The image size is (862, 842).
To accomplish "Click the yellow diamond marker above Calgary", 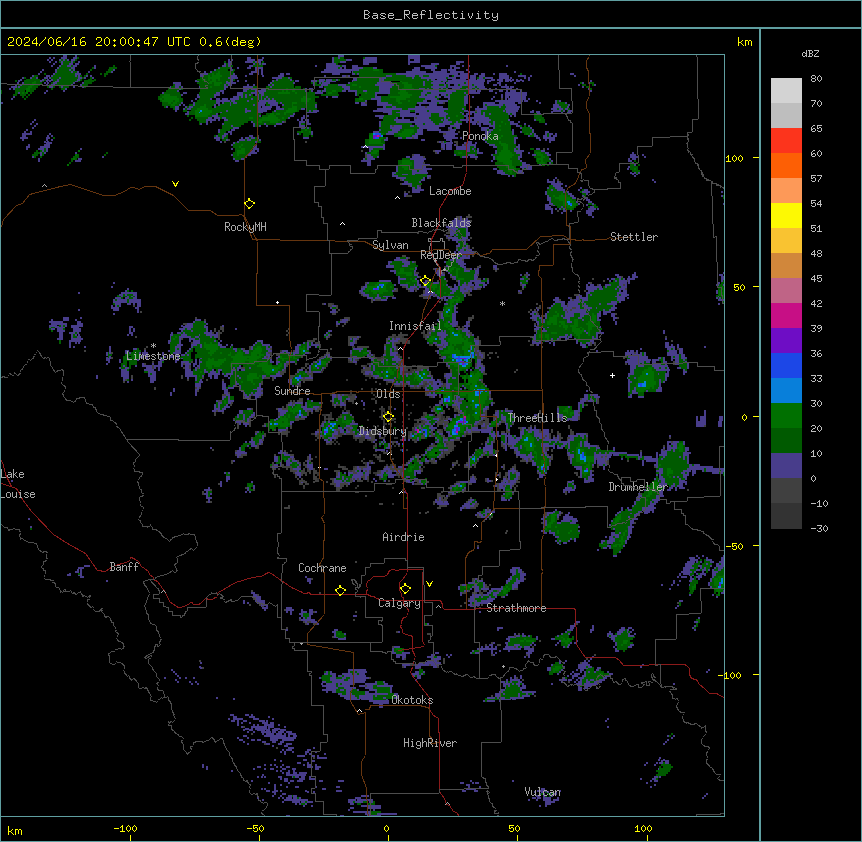I will 405,589.
